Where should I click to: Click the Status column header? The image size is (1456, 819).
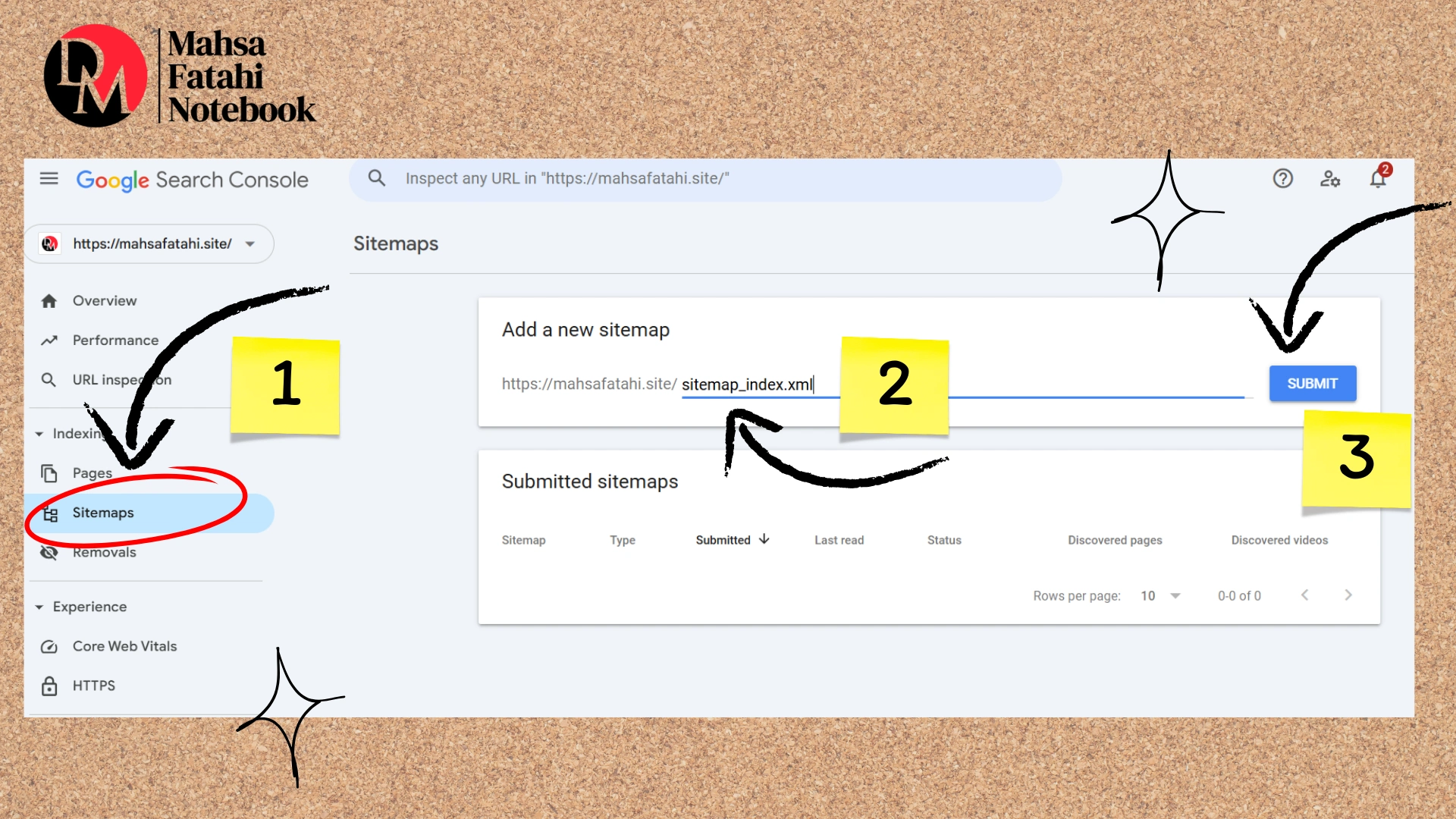944,540
